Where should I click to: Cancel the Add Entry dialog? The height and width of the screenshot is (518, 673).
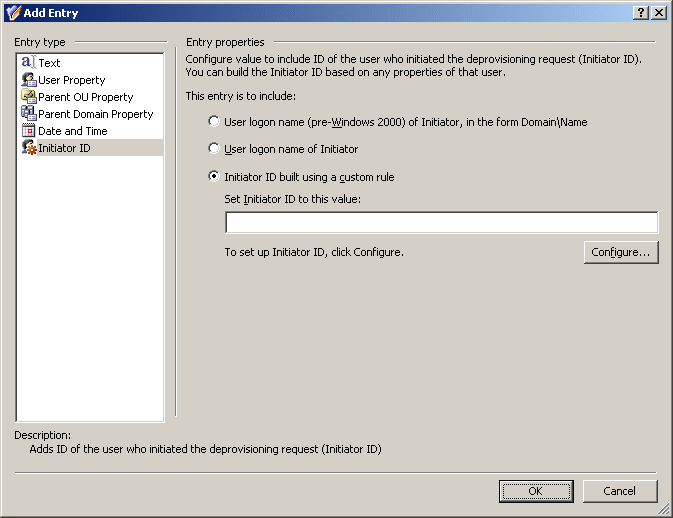coord(620,491)
